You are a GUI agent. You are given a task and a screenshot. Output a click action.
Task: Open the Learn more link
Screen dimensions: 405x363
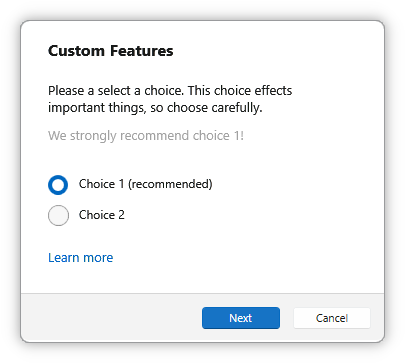coord(81,257)
